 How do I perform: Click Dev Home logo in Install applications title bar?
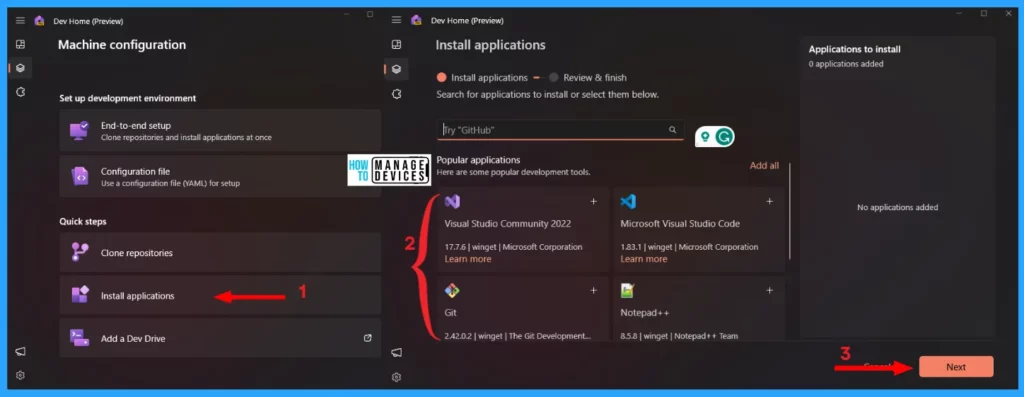[x=416, y=20]
